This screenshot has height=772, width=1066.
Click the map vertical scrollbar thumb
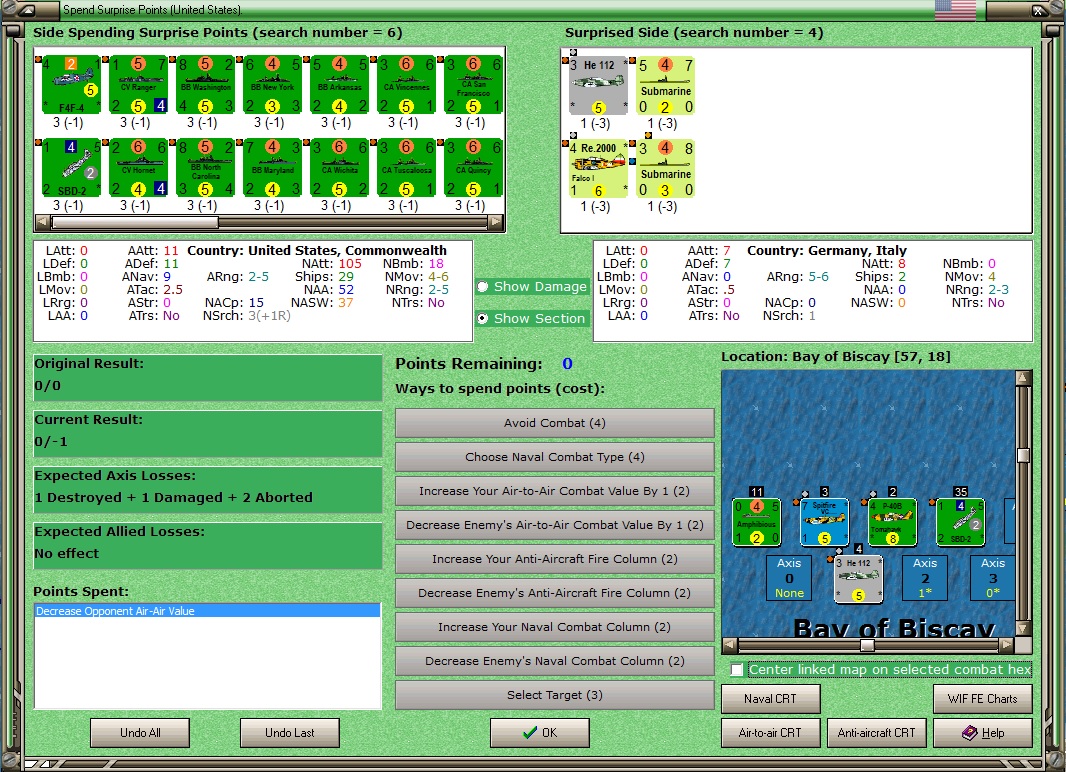click(1024, 455)
